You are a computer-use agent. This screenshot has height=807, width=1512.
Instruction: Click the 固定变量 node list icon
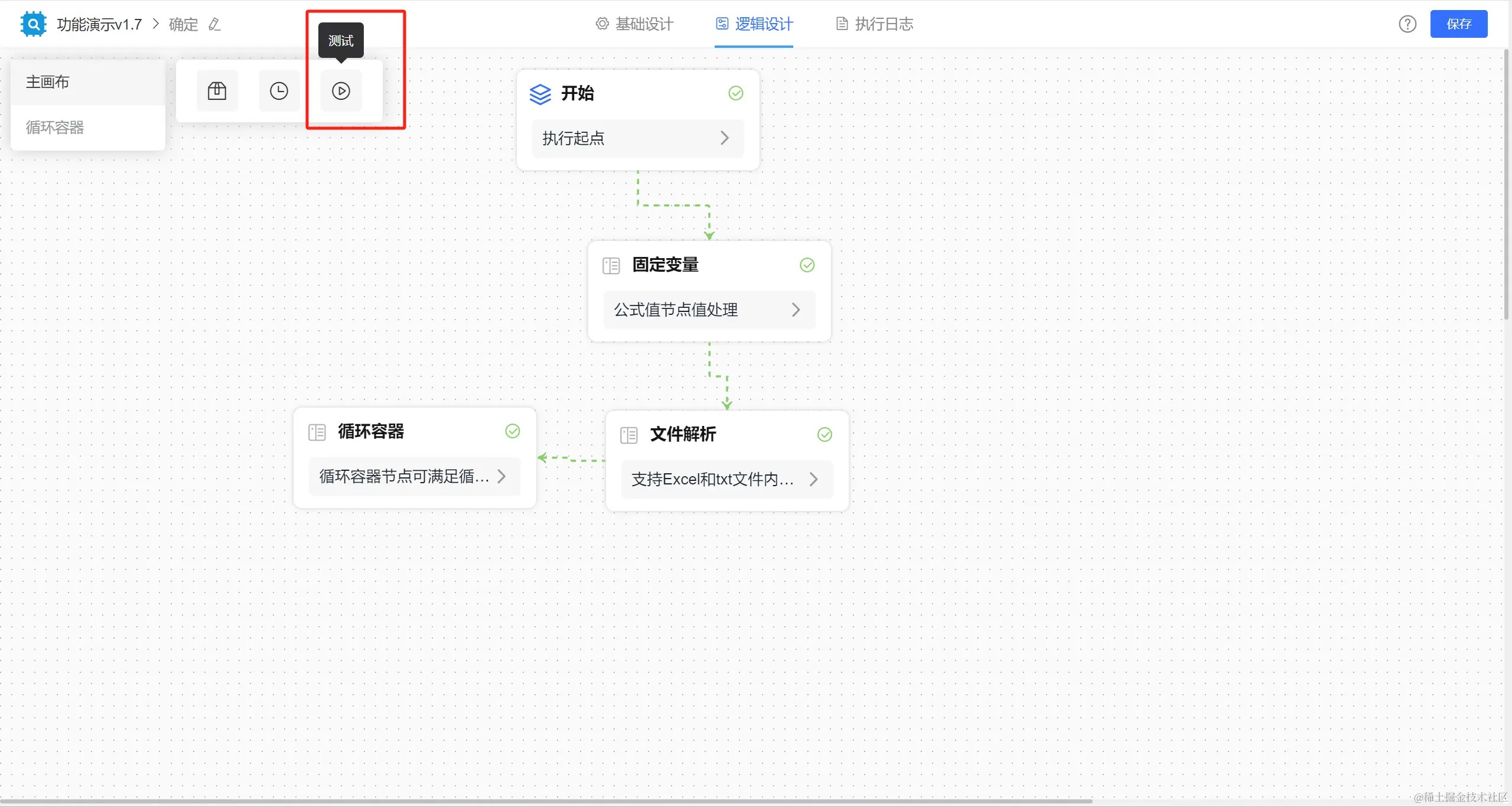pos(611,266)
